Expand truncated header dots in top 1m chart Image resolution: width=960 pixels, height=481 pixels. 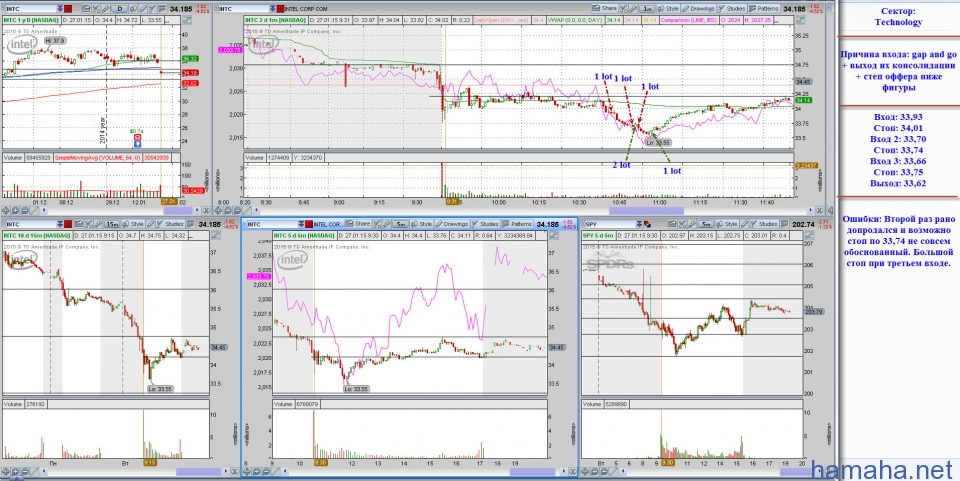click(x=775, y=21)
